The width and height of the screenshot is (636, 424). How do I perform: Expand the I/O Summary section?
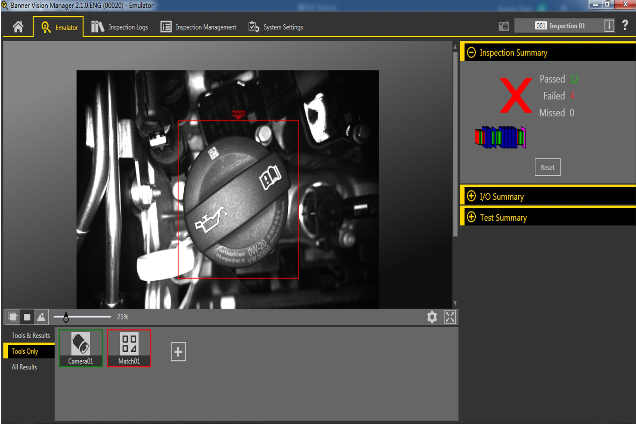[x=471, y=196]
